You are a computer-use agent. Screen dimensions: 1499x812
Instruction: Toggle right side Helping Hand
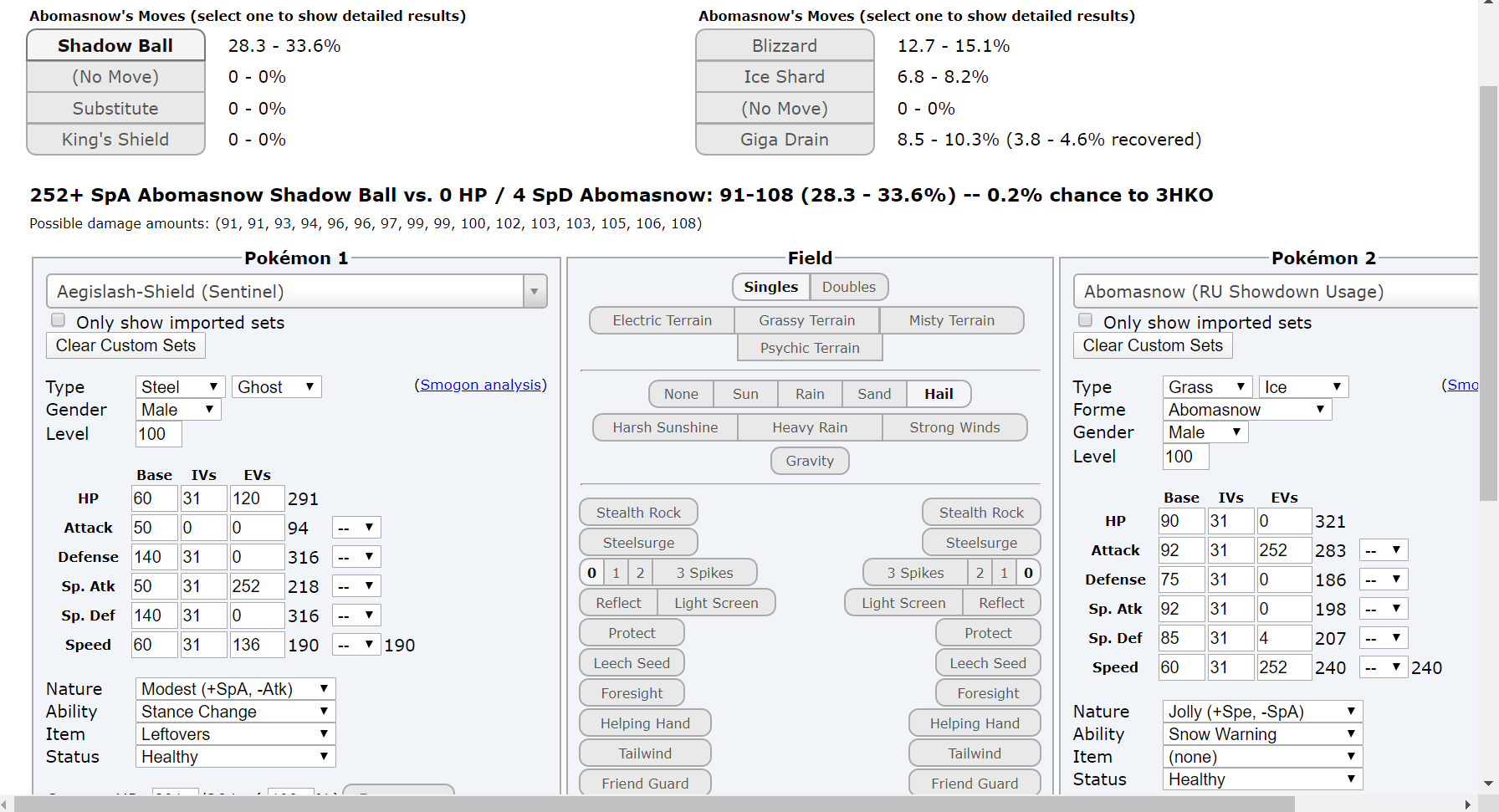tap(975, 723)
